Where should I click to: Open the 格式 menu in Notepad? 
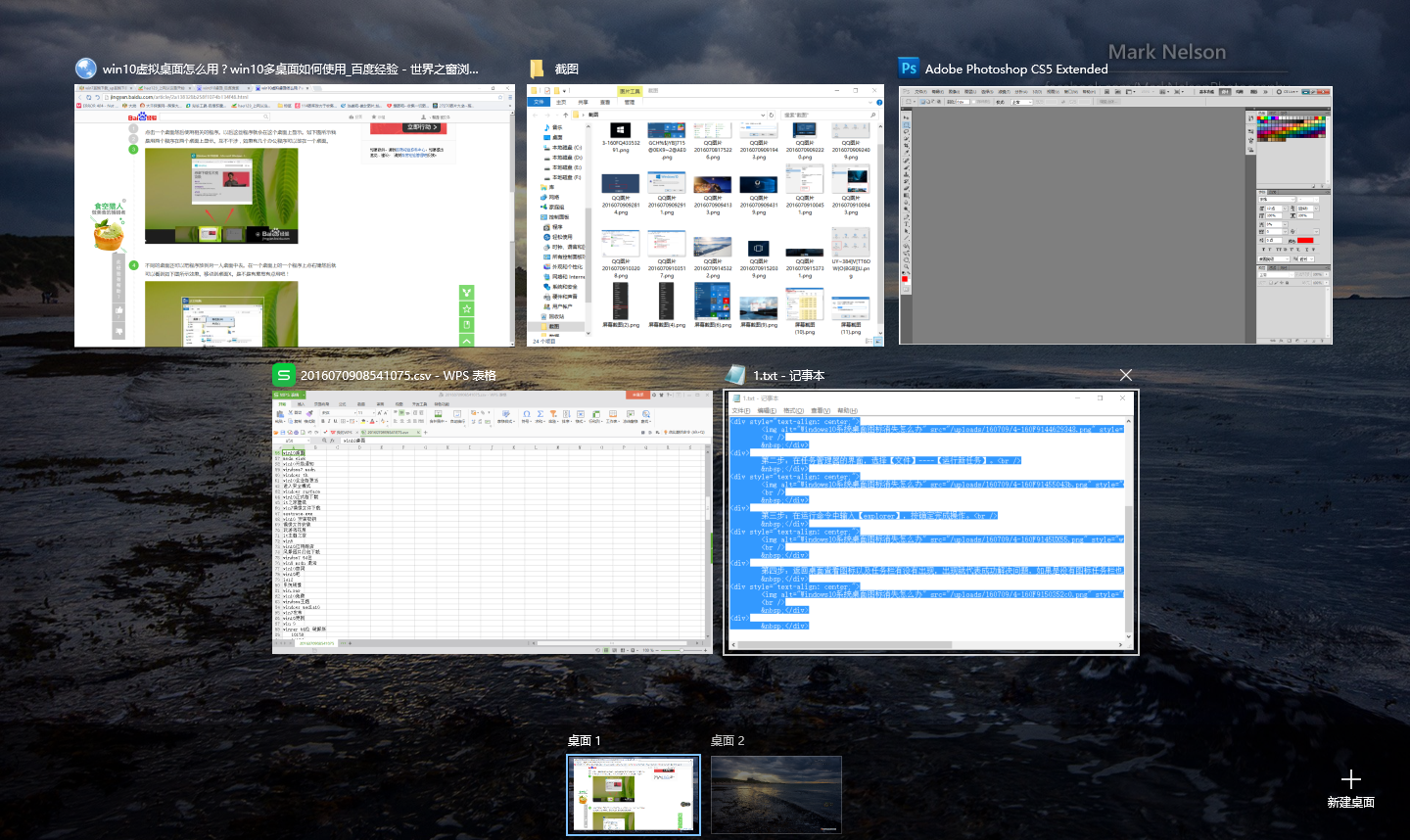(791, 409)
